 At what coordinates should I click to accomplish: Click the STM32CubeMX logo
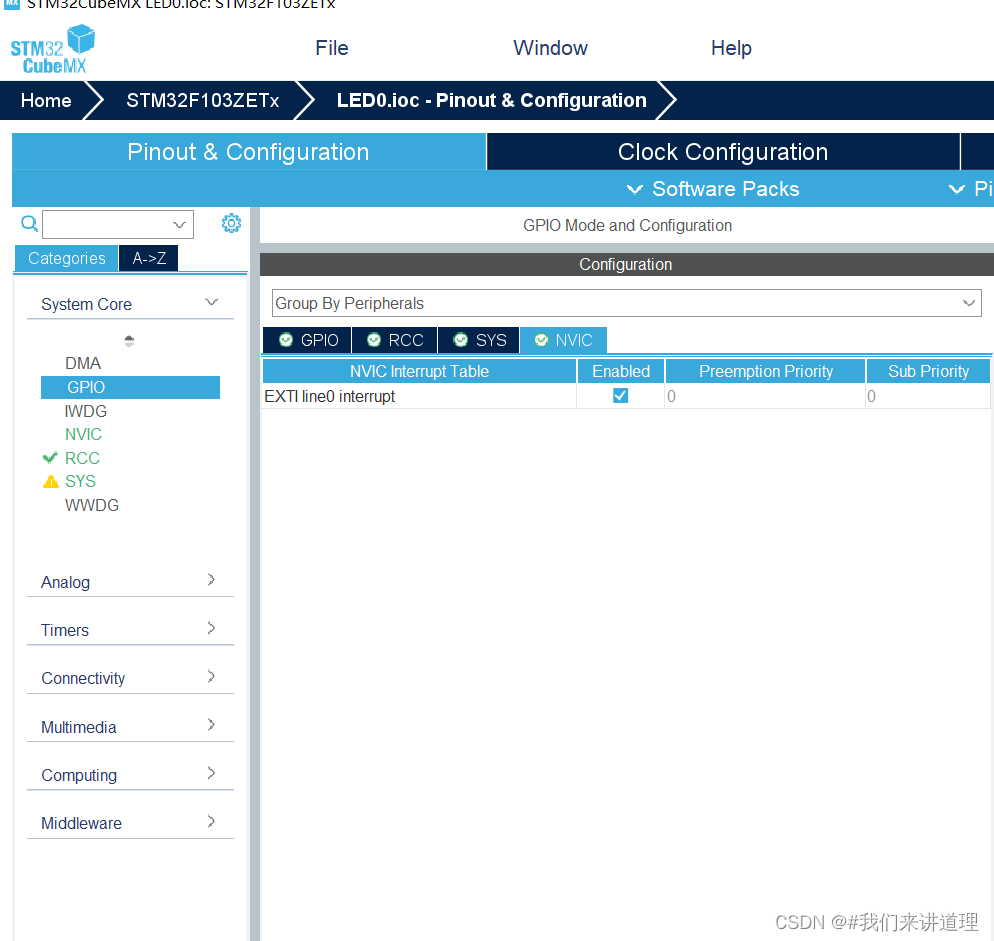[53, 49]
